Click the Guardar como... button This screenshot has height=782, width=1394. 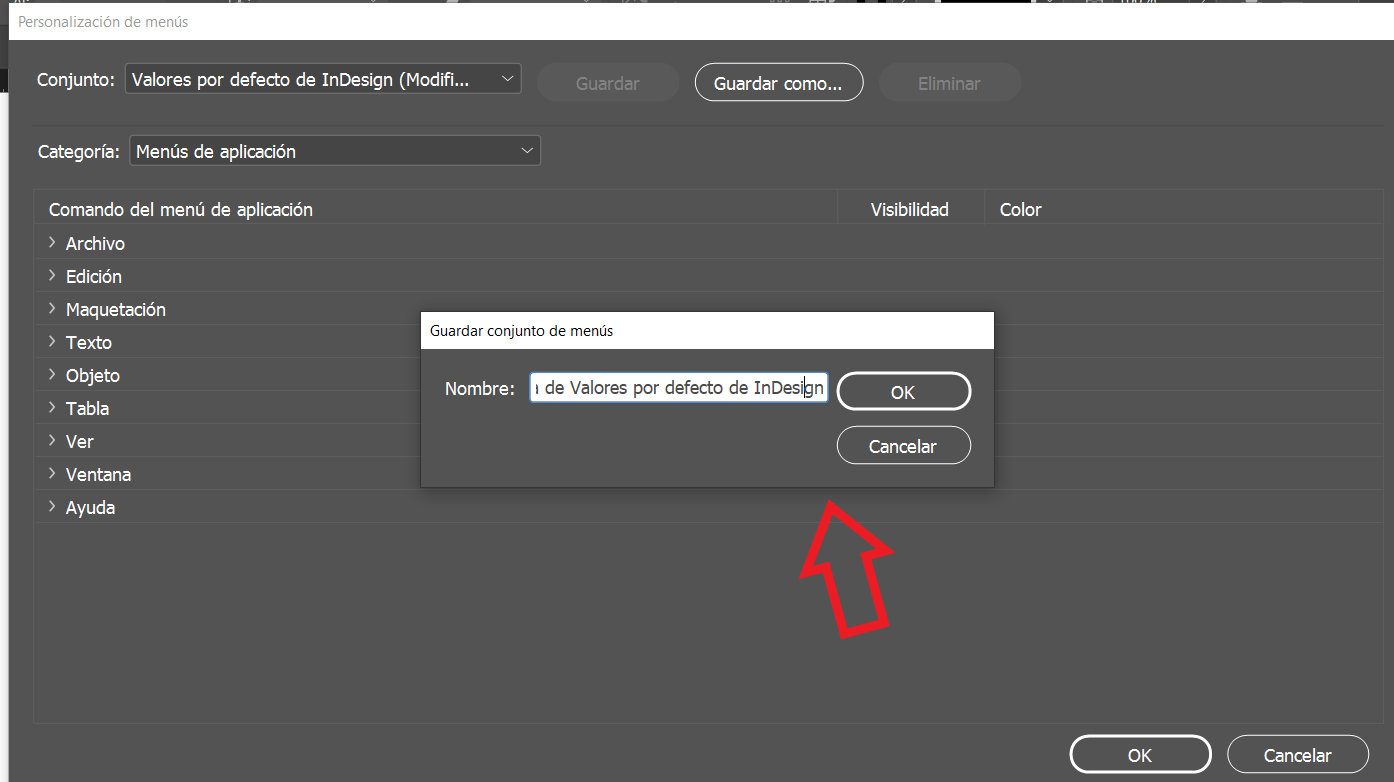[779, 82]
